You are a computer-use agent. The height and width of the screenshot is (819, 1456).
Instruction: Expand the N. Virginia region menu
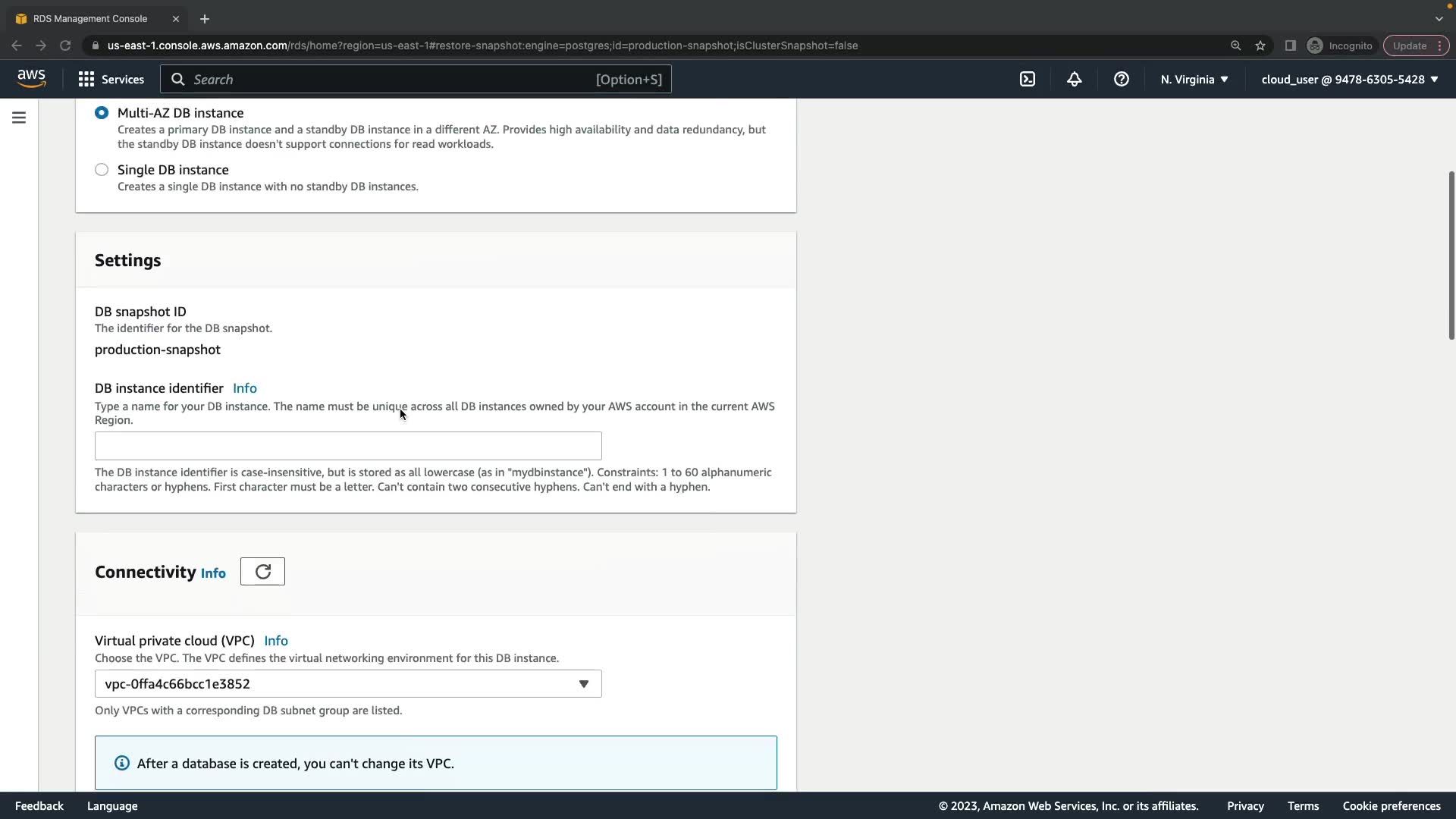[1194, 79]
